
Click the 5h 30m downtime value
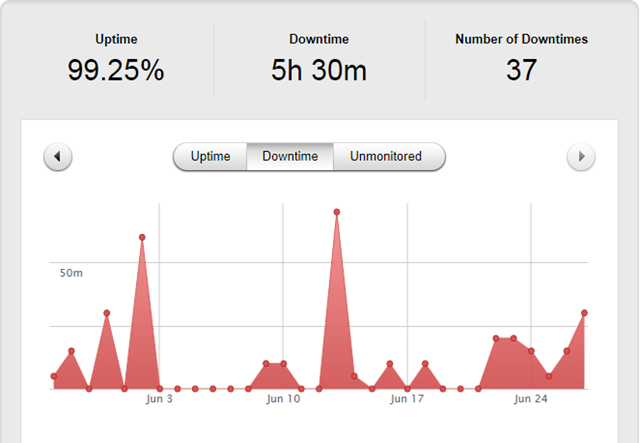click(319, 70)
